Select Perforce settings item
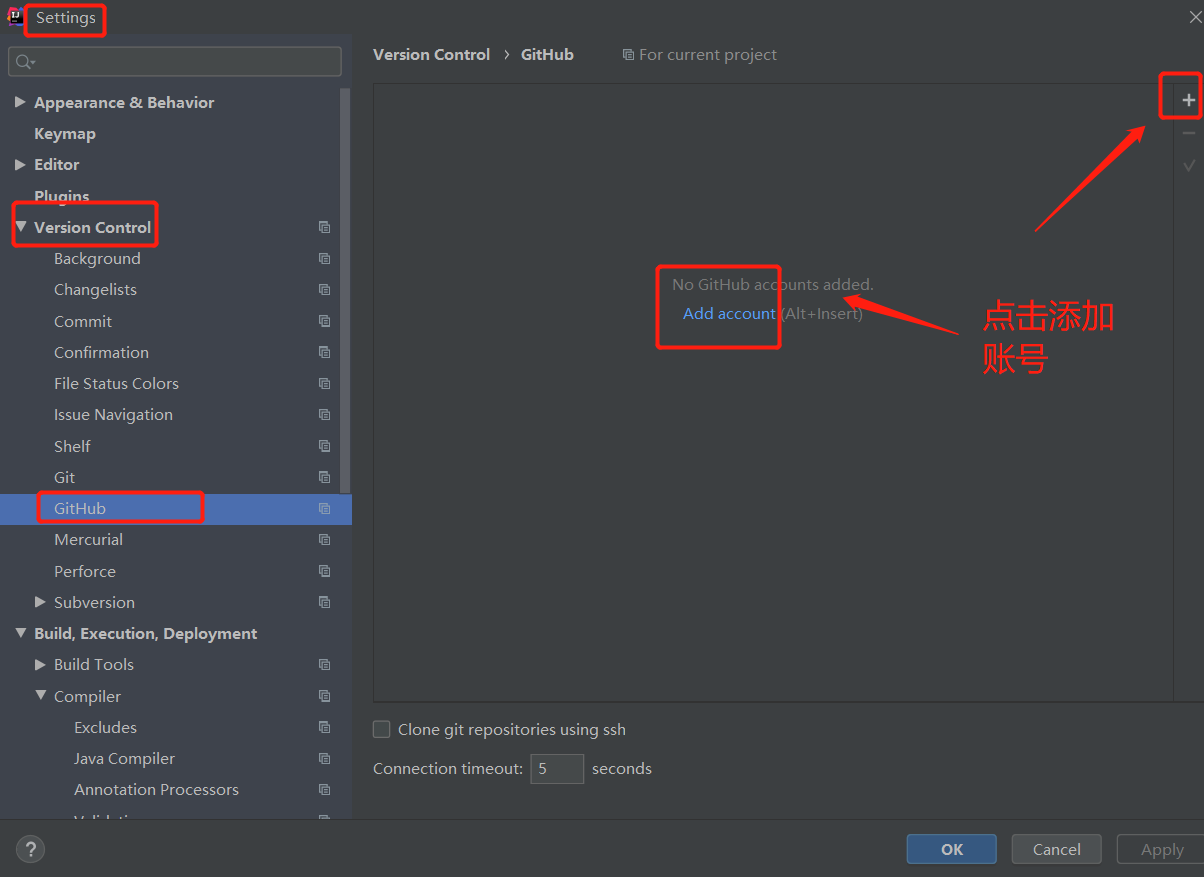Screen dimensions: 1204x877 pyautogui.click(x=85, y=572)
